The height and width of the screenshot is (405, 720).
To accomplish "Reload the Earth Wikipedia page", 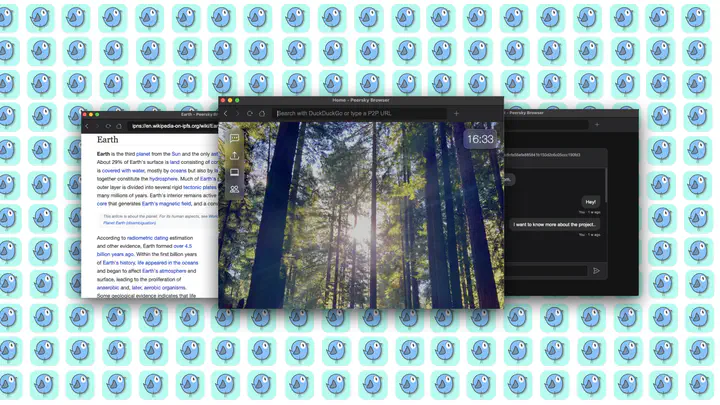I will click(x=108, y=126).
